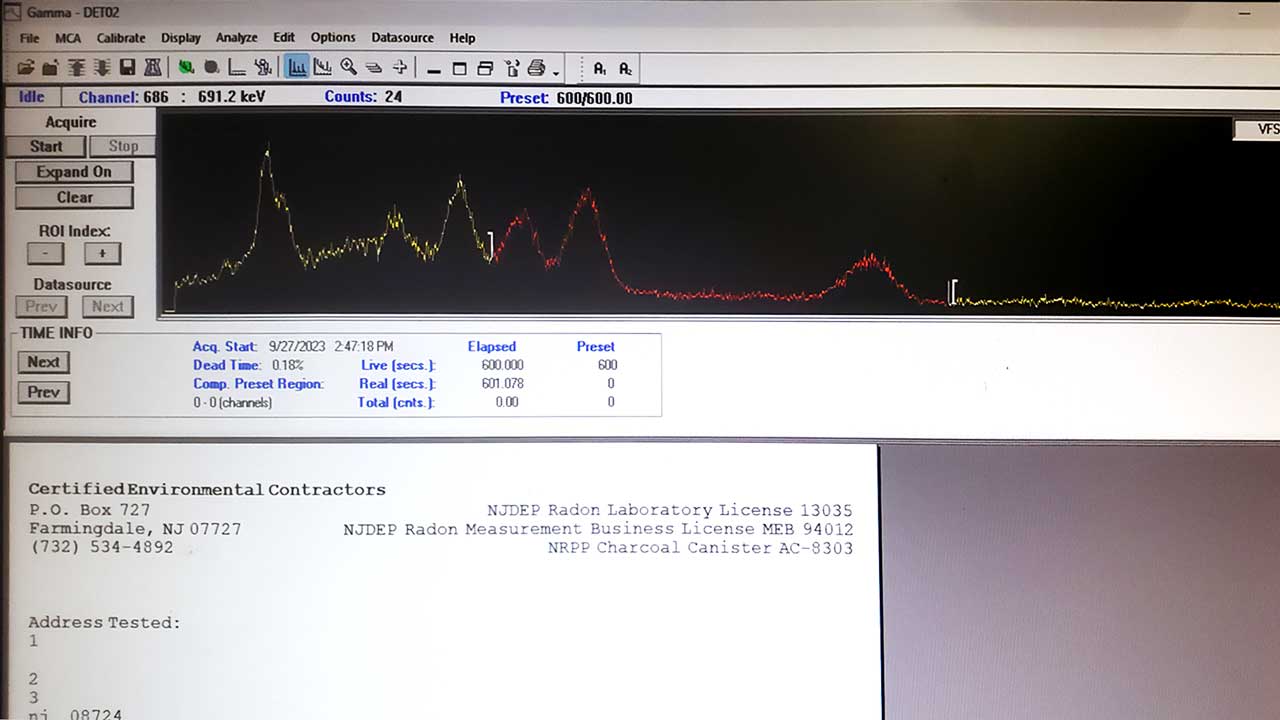This screenshot has width=1280, height=720.
Task: Open the Calibrate menu
Action: coord(121,38)
